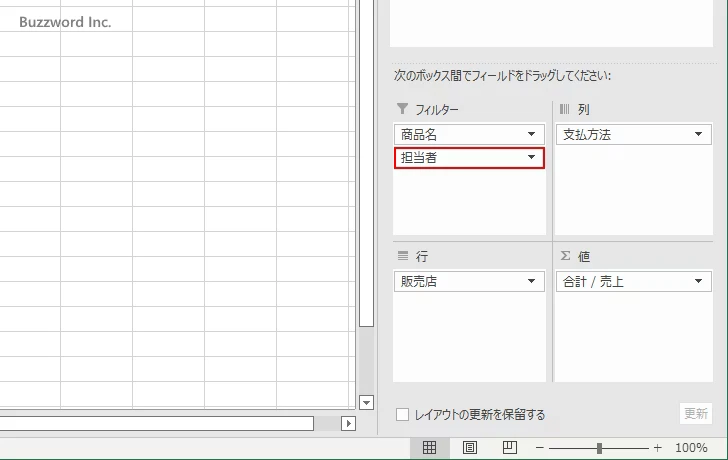The height and width of the screenshot is (460, 728).
Task: Open dropdown for 支払方法 column field
Action: (x=698, y=134)
